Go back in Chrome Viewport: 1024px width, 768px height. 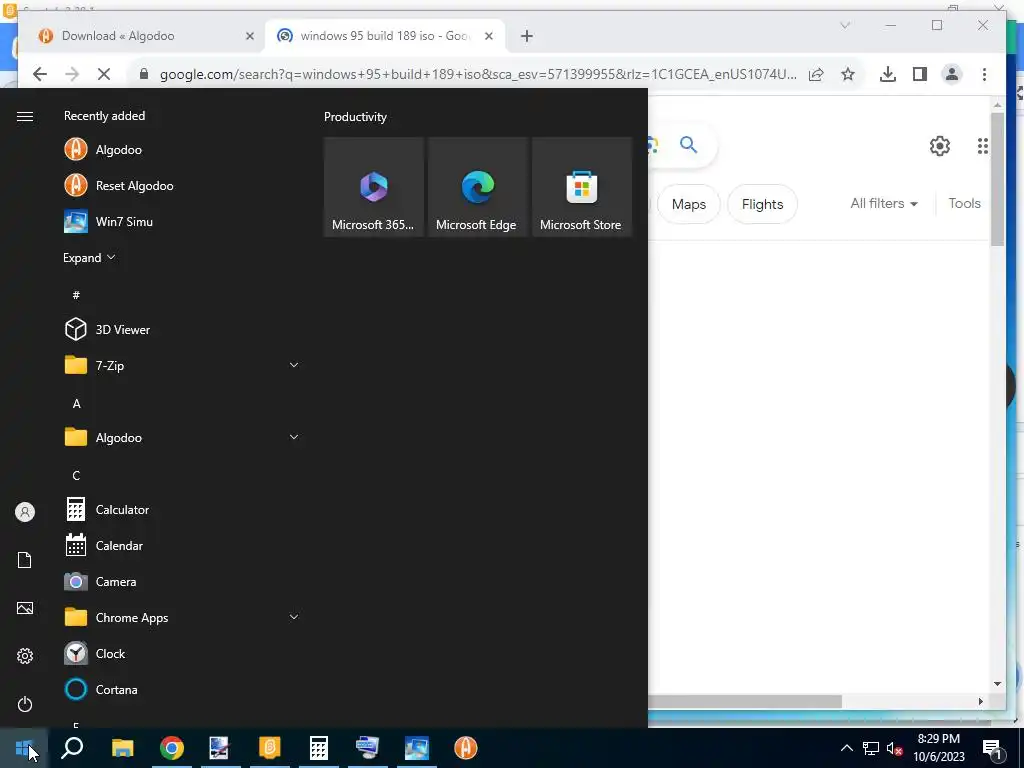(x=40, y=74)
